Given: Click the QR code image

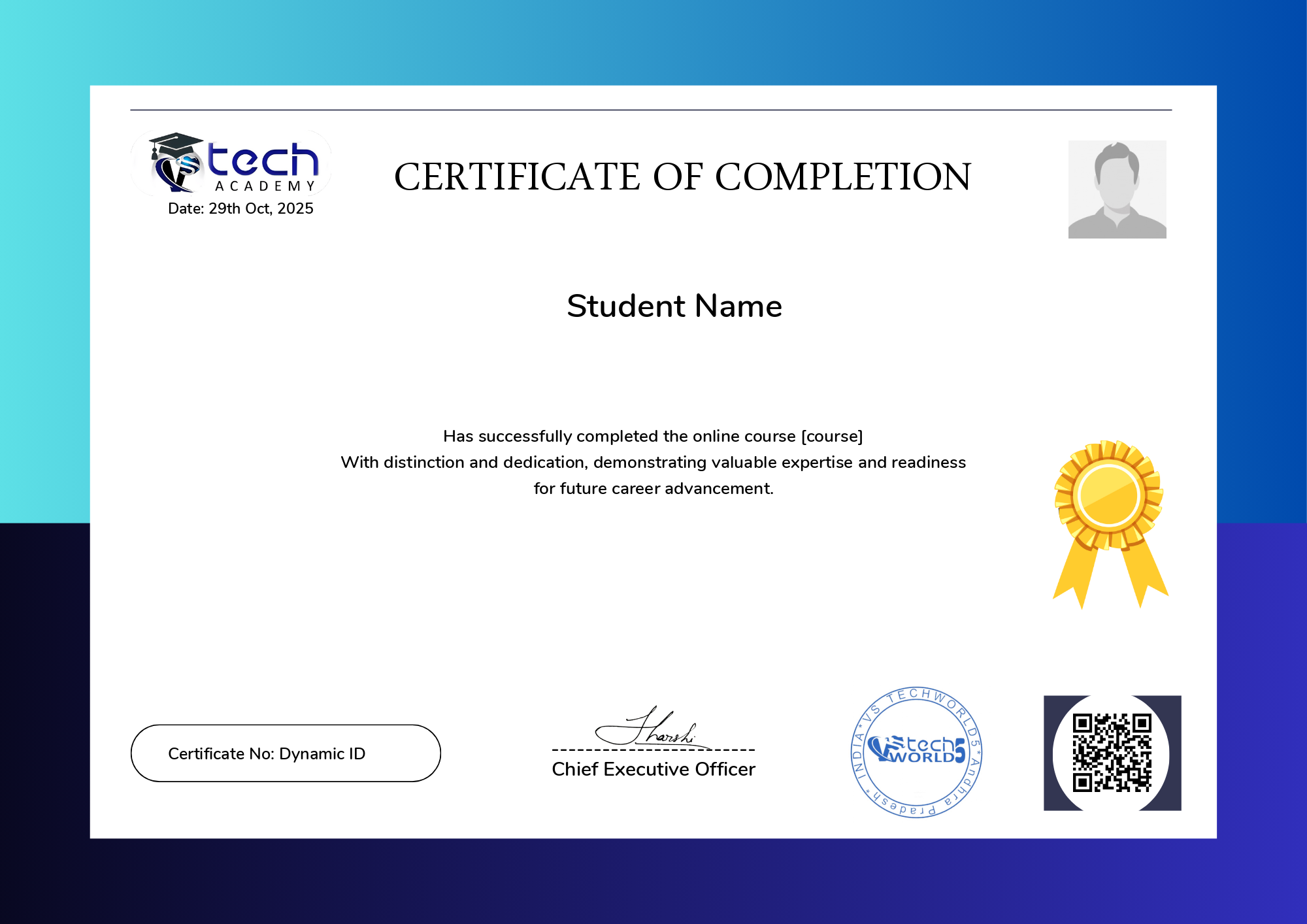Looking at the screenshot, I should 1112,753.
